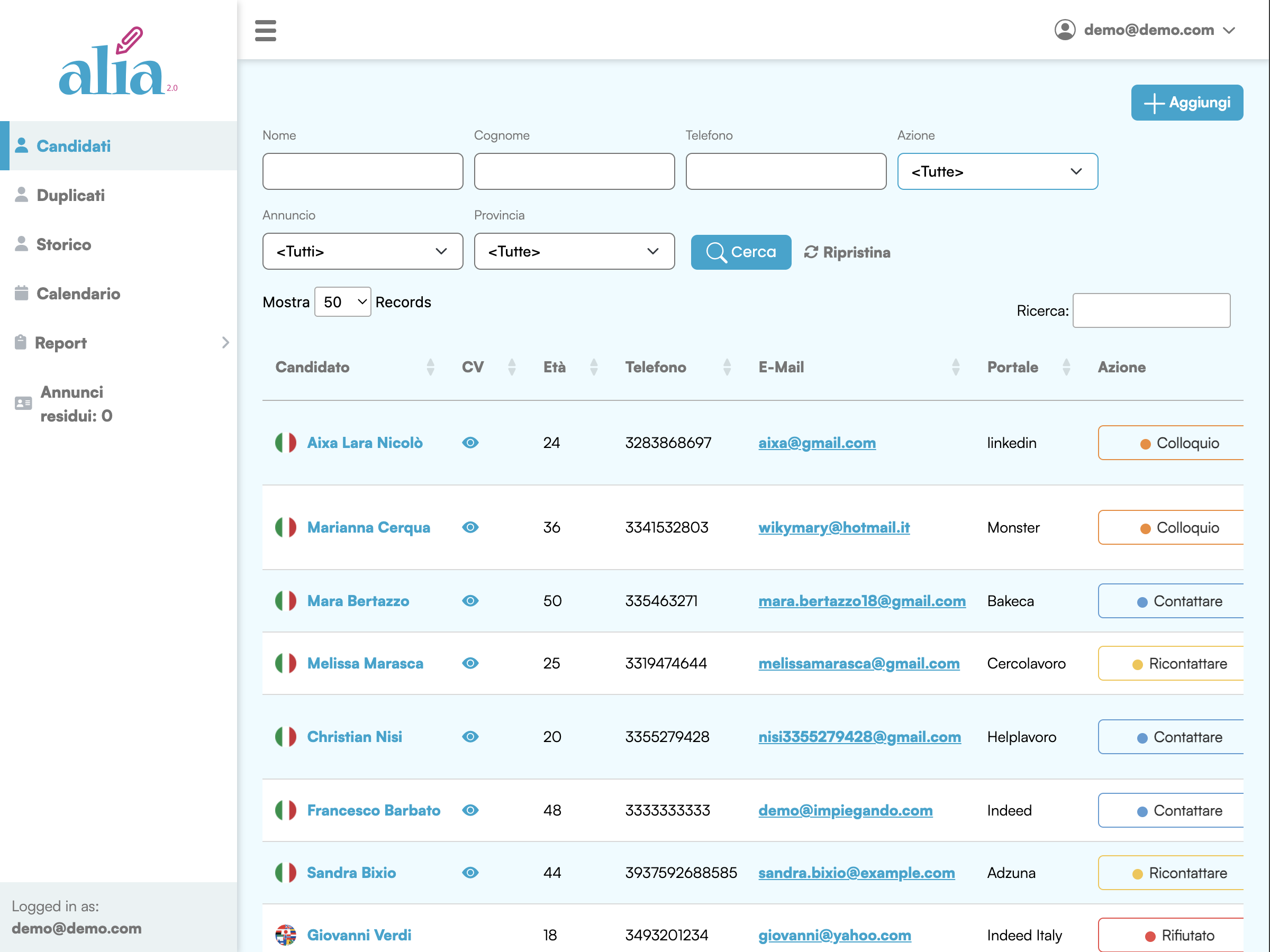Click Ripristina refresh icon

tap(811, 252)
